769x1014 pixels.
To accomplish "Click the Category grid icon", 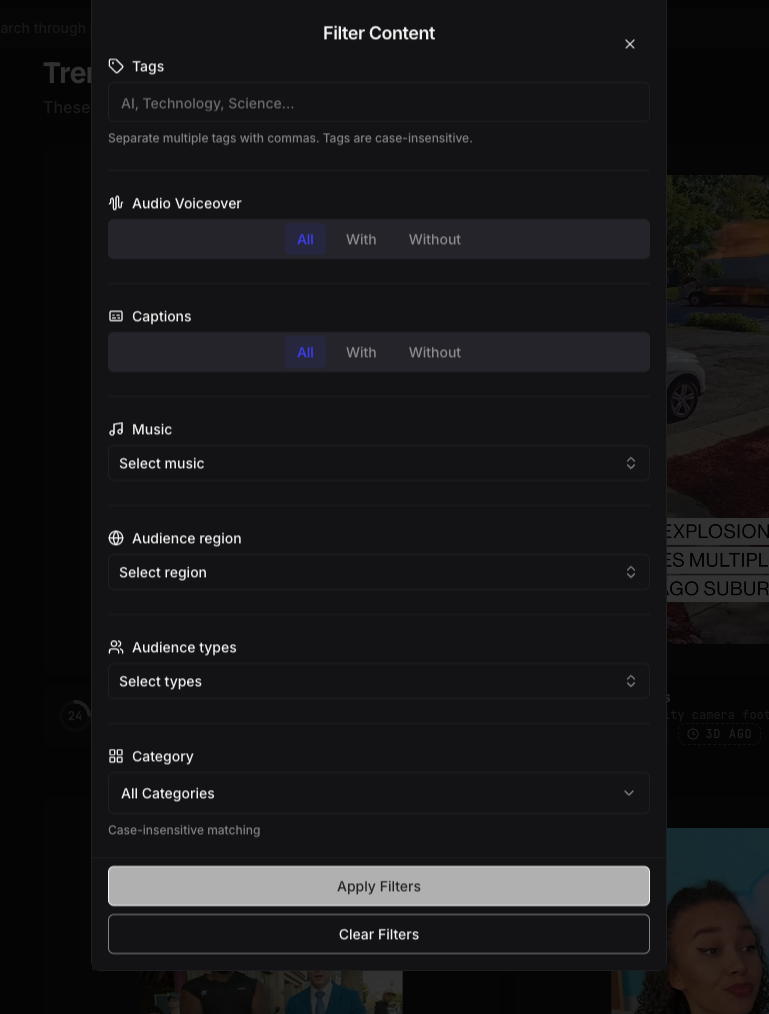I will [116, 756].
